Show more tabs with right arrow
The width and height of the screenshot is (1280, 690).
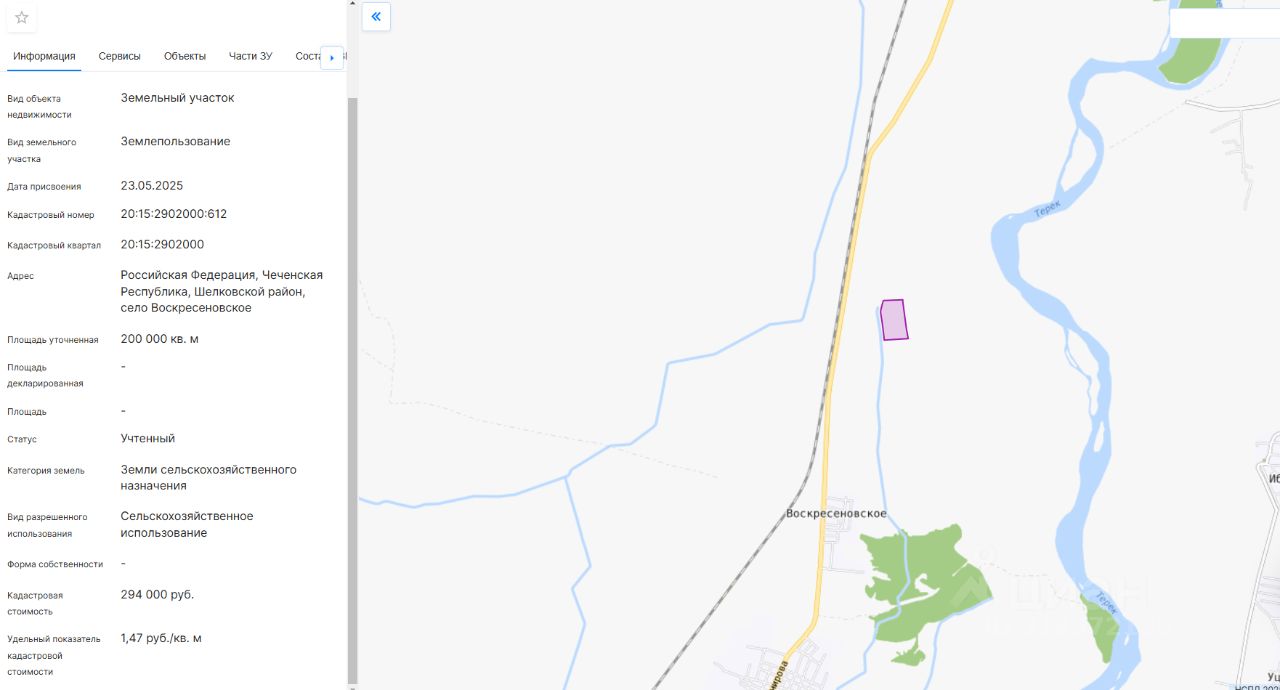coord(332,58)
